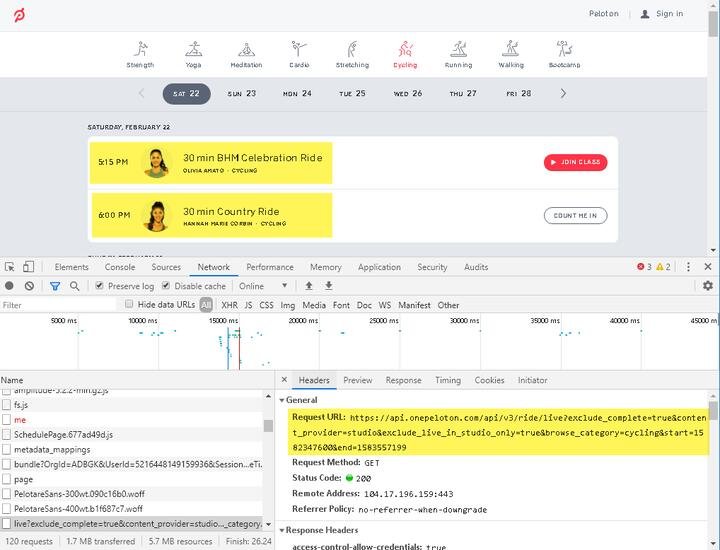
Task: Click the COUNT ME IN button
Action: (x=575, y=215)
